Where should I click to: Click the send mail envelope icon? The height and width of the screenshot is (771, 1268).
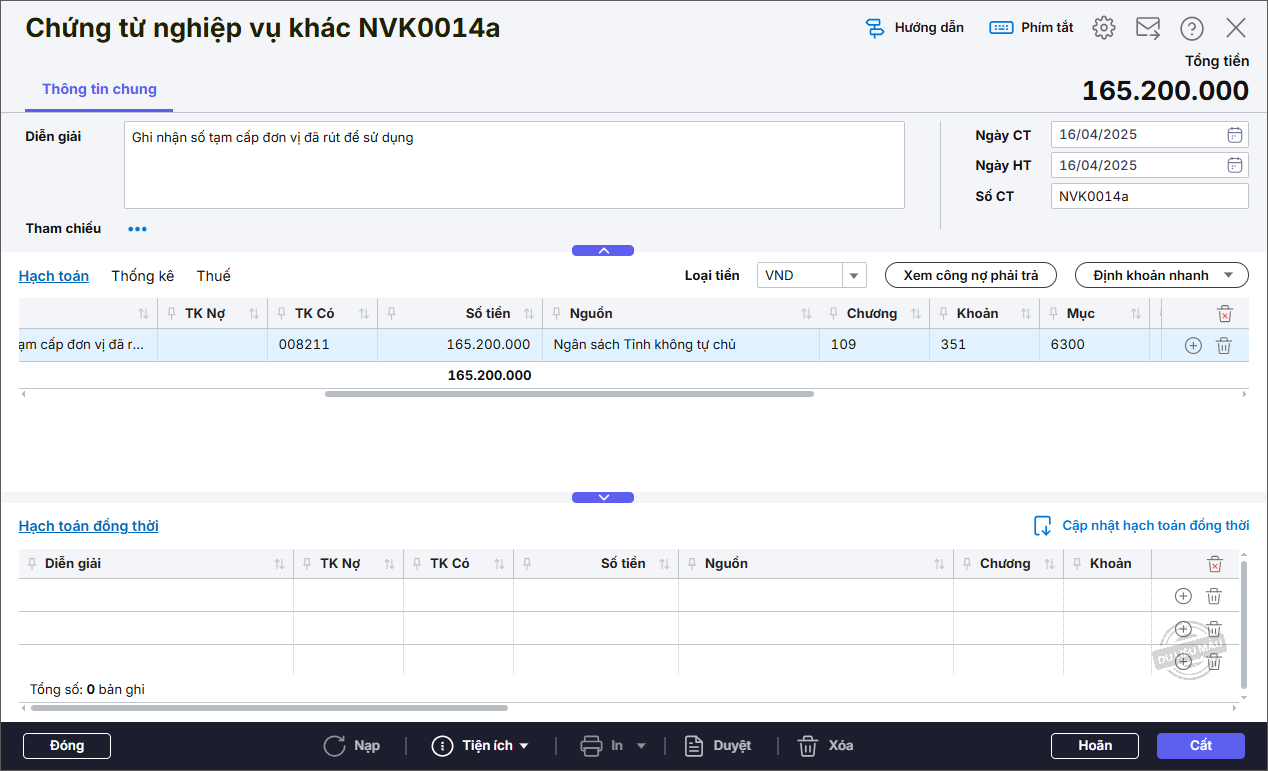click(1148, 28)
